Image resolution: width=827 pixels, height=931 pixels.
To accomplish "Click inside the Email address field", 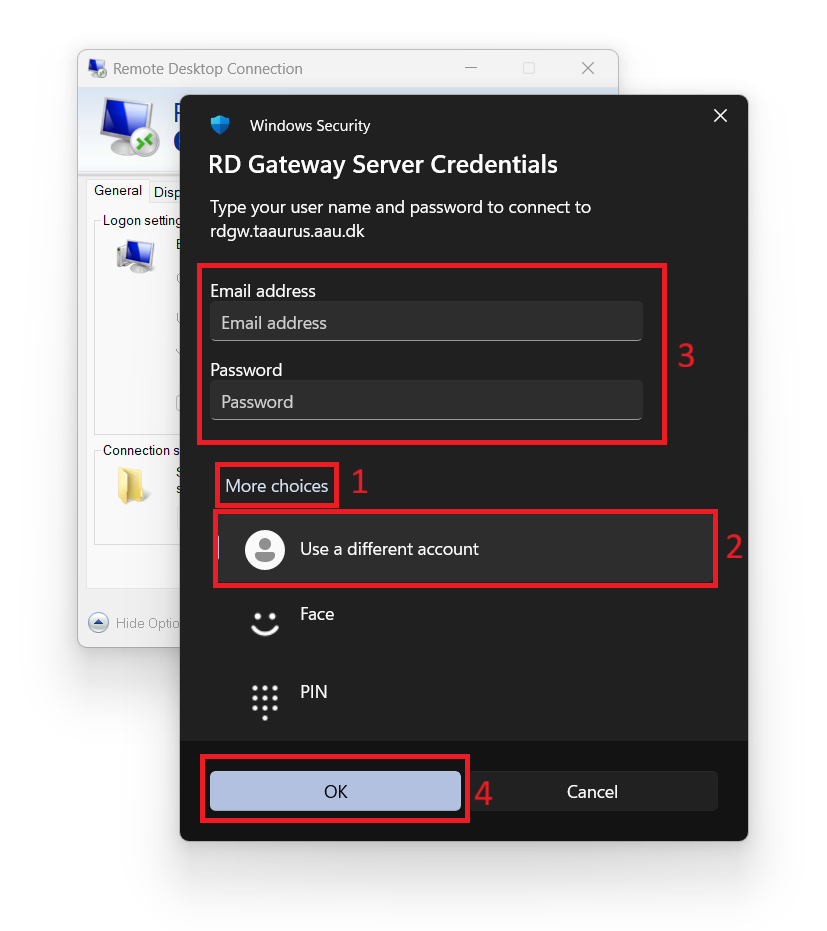I will 426,322.
